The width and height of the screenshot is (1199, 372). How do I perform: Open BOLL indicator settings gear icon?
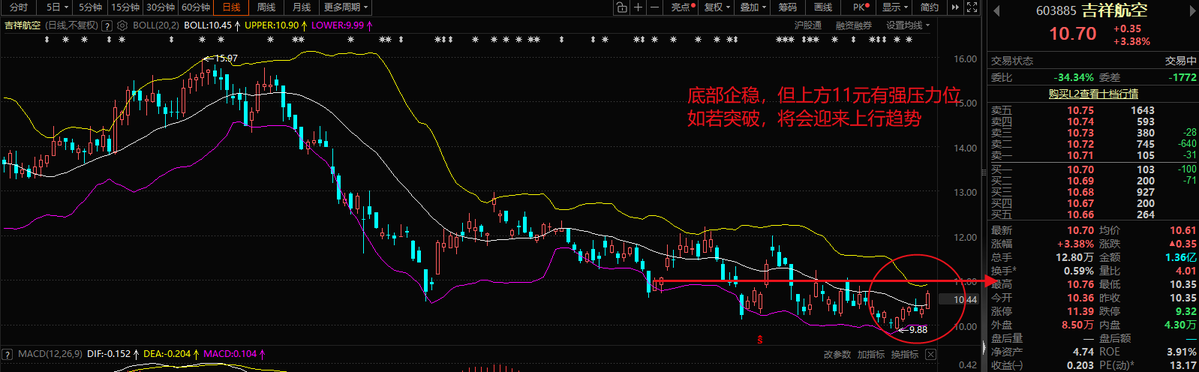point(122,24)
